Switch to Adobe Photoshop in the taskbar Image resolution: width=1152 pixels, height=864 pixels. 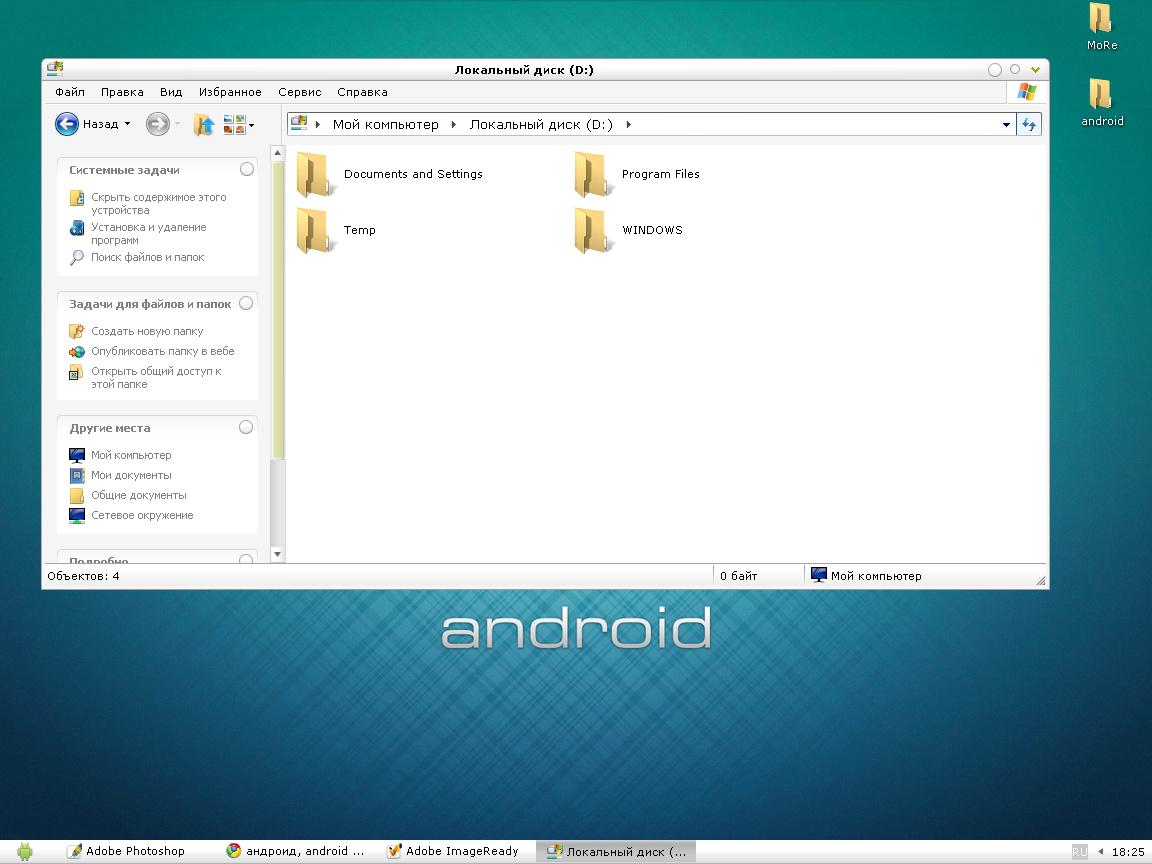point(126,851)
